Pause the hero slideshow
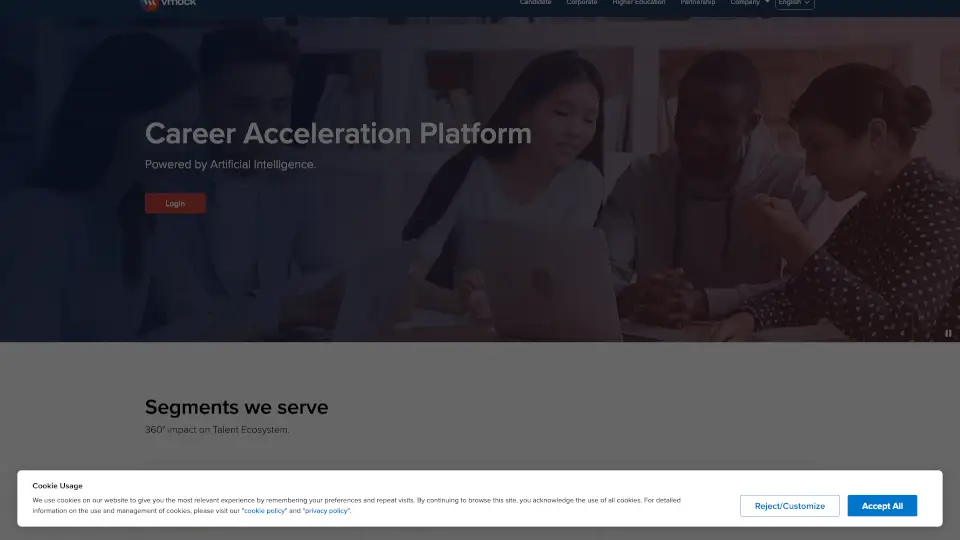This screenshot has height=540, width=960. click(x=948, y=333)
